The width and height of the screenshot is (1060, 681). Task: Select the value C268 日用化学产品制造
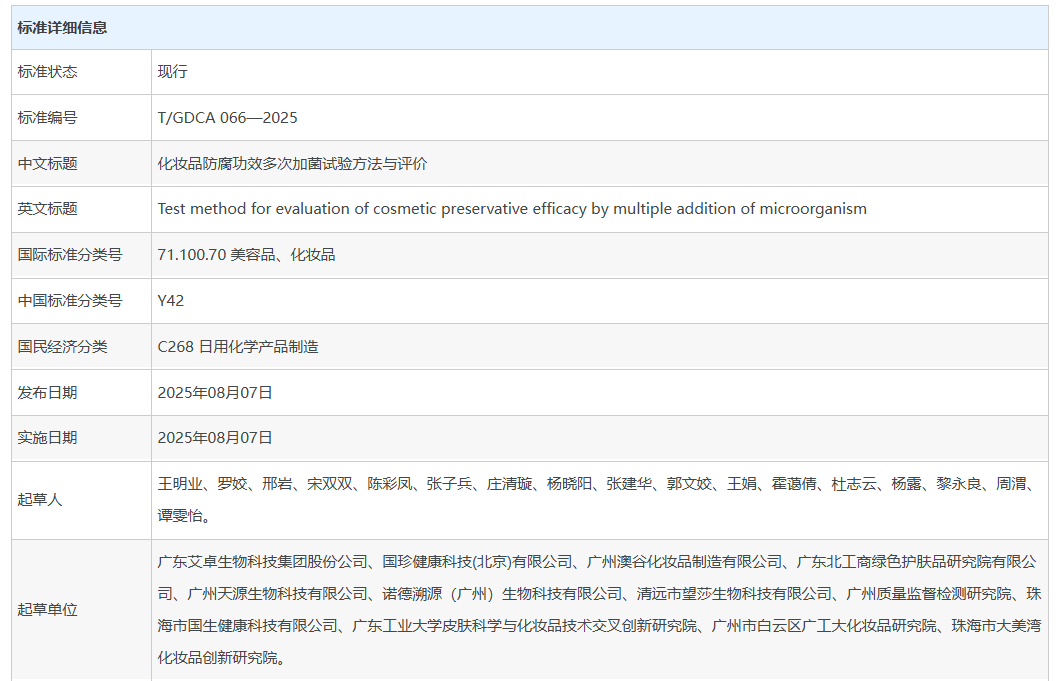pos(238,347)
